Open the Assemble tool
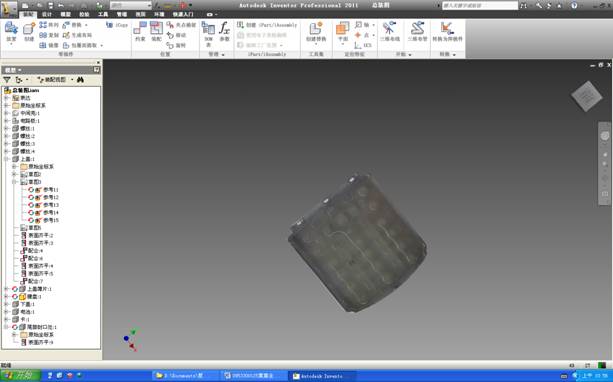The height and width of the screenshot is (382, 613). coord(156,32)
